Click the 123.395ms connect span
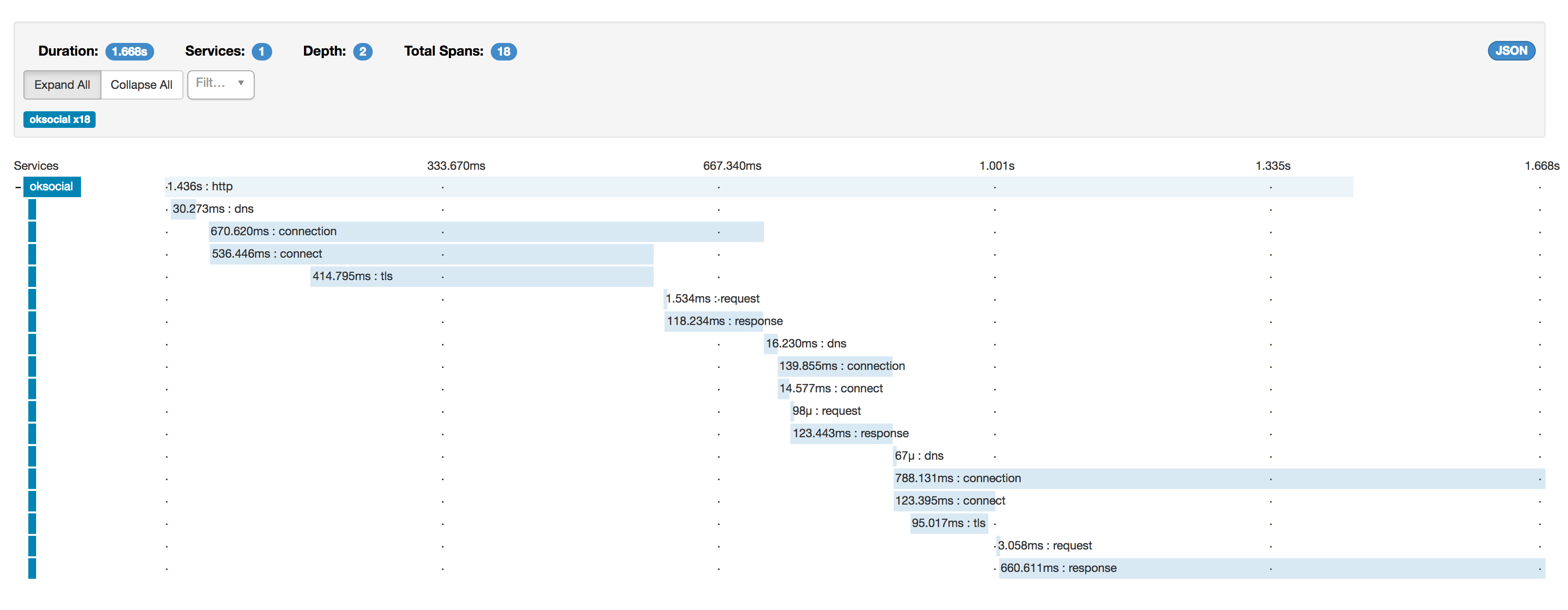The width and height of the screenshot is (1568, 610). tap(945, 501)
